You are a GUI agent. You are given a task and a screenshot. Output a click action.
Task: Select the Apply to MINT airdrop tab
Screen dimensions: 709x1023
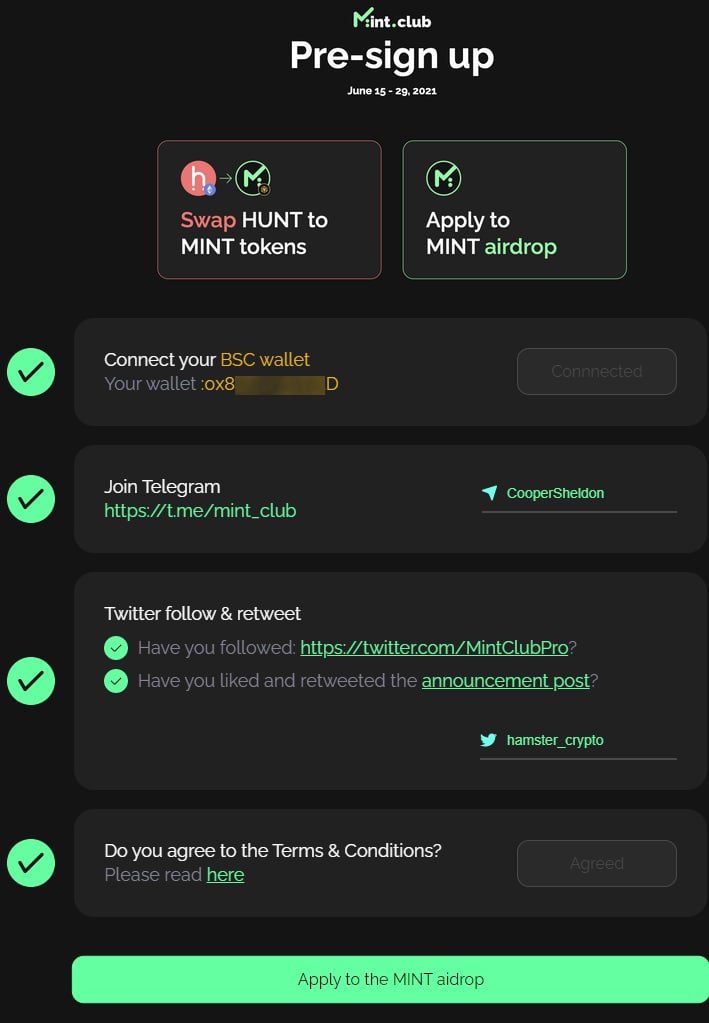coord(514,209)
